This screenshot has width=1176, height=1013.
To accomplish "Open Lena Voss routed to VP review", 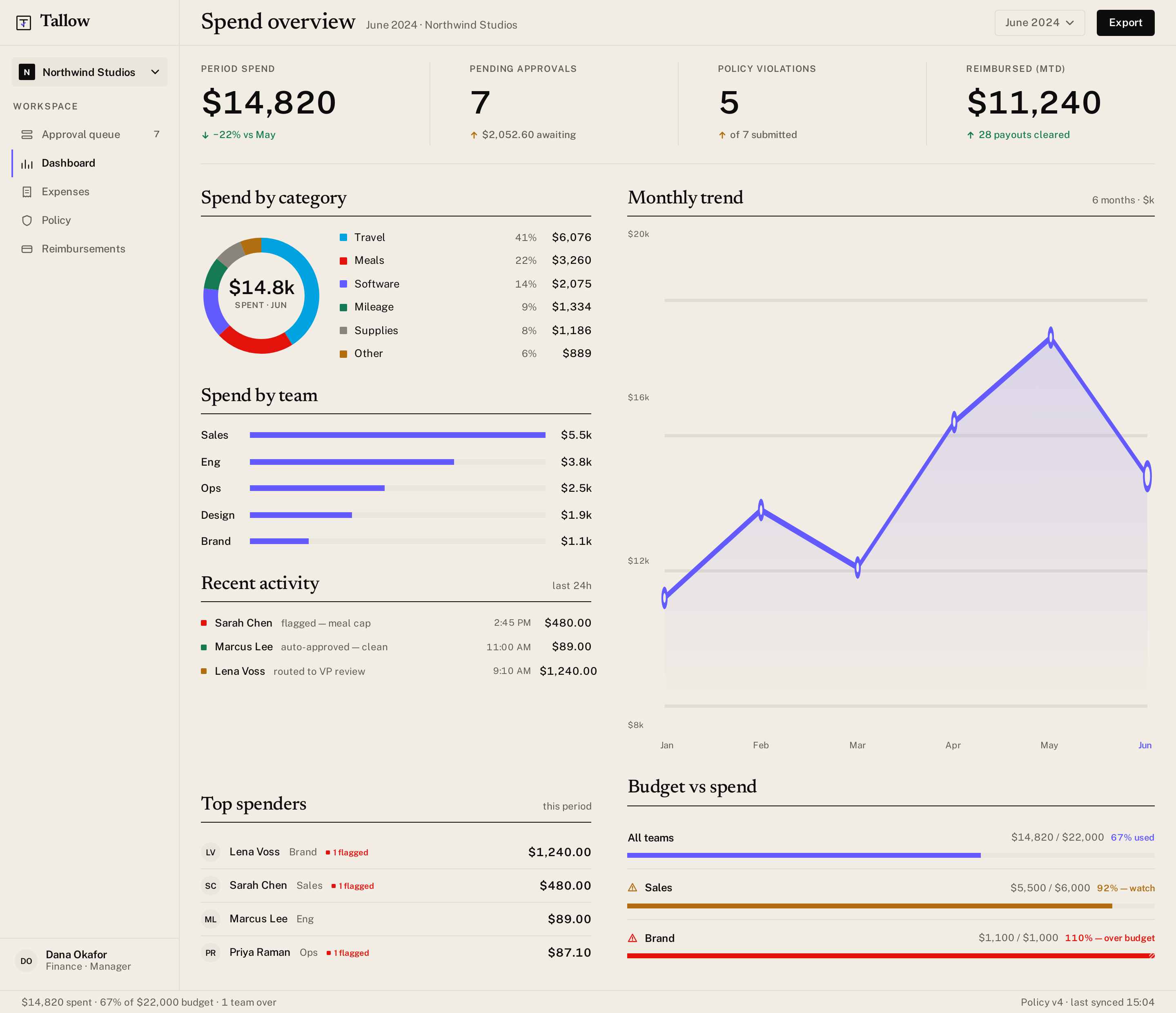I will (x=399, y=671).
